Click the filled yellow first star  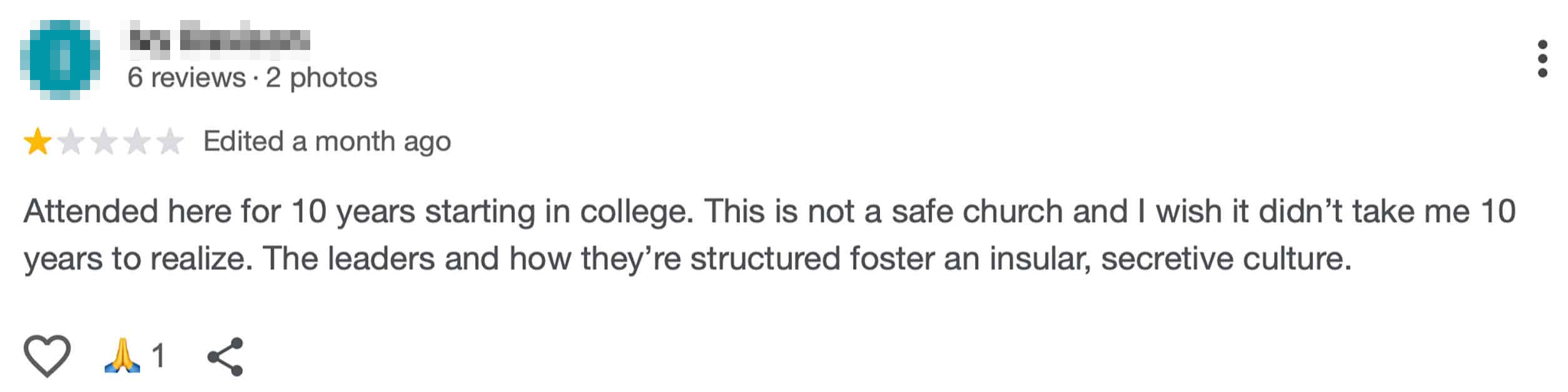coord(38,142)
